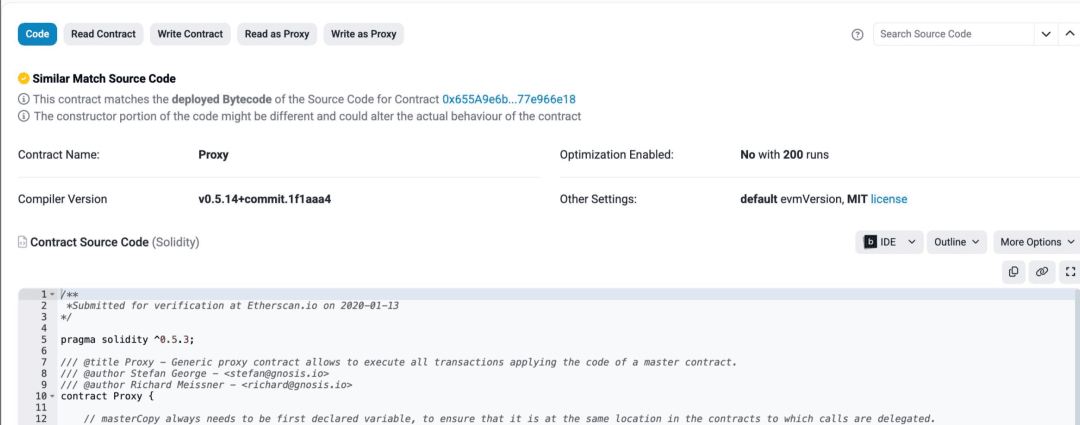Click the yellow Similar Match checkmark badge
1080x425 pixels.
pos(23,79)
